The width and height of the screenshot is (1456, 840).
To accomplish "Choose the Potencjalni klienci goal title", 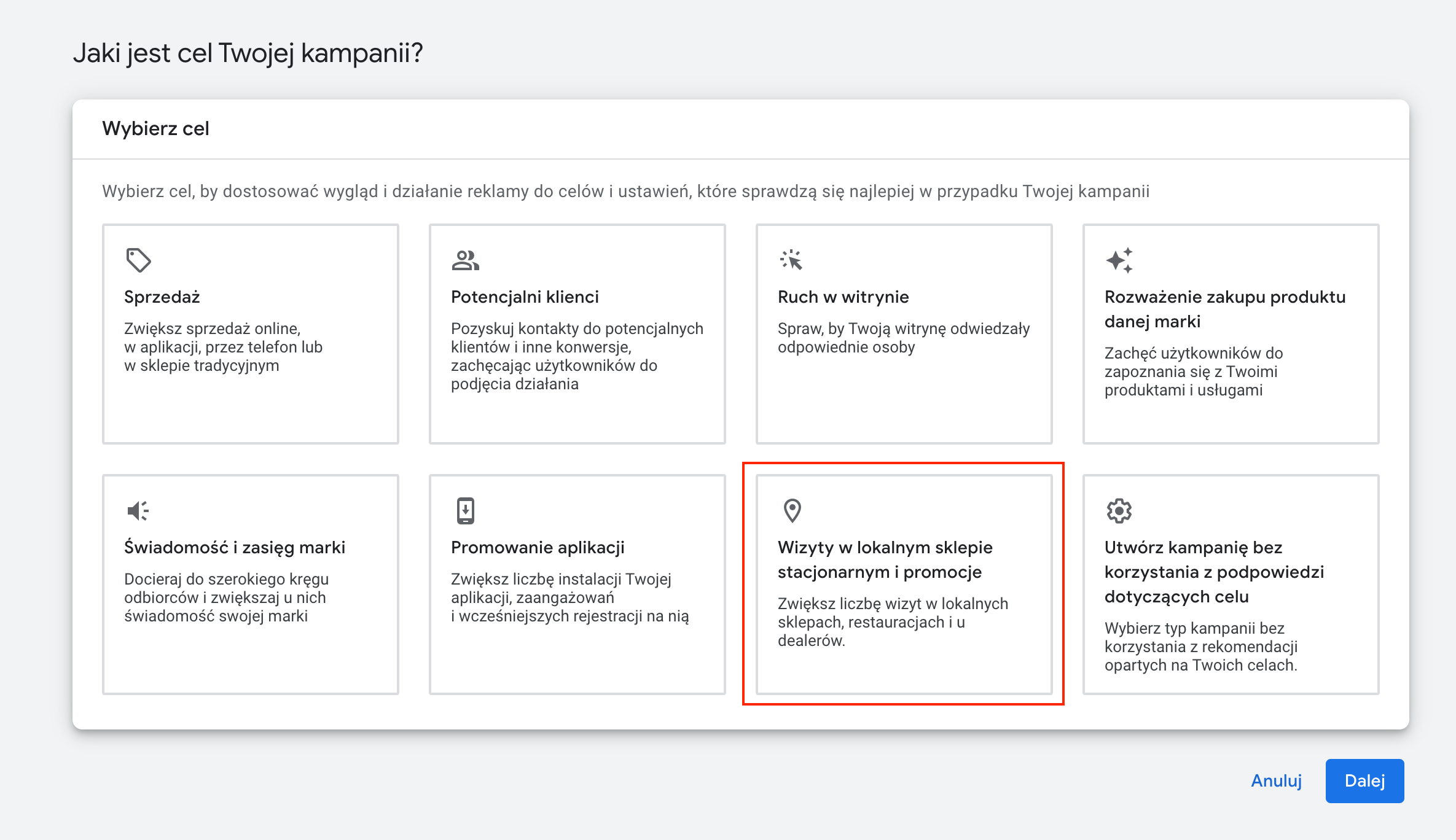I will [x=525, y=297].
